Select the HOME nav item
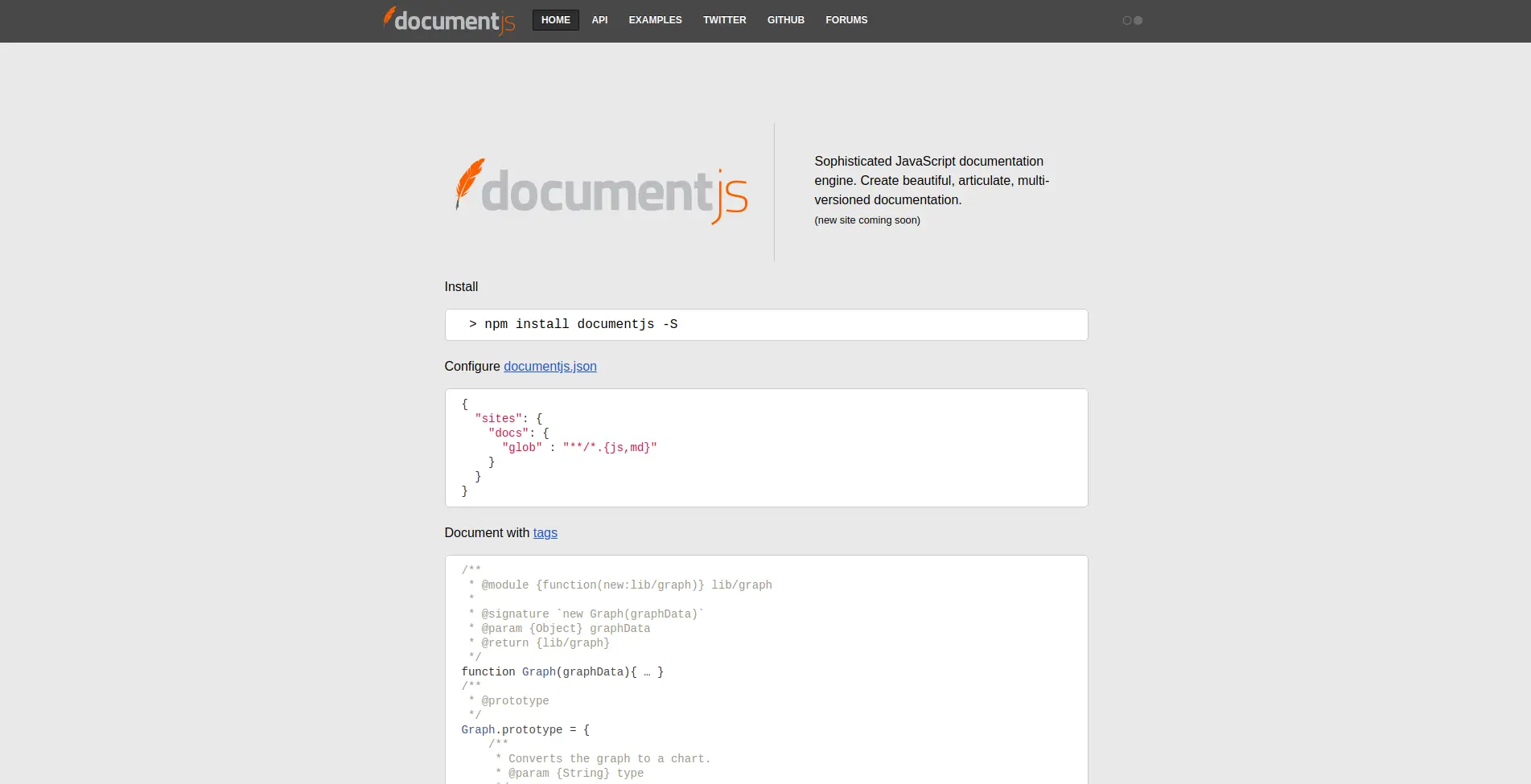 [x=556, y=20]
